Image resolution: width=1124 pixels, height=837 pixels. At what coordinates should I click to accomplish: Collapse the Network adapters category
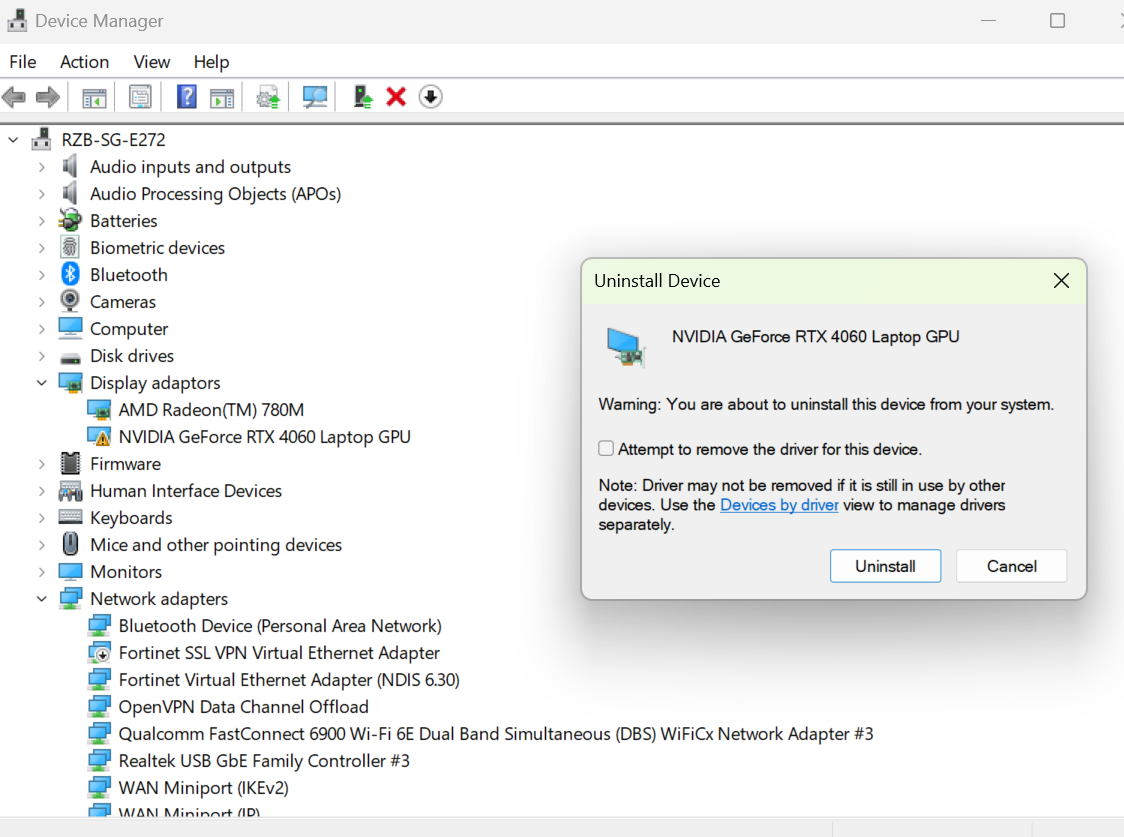42,599
